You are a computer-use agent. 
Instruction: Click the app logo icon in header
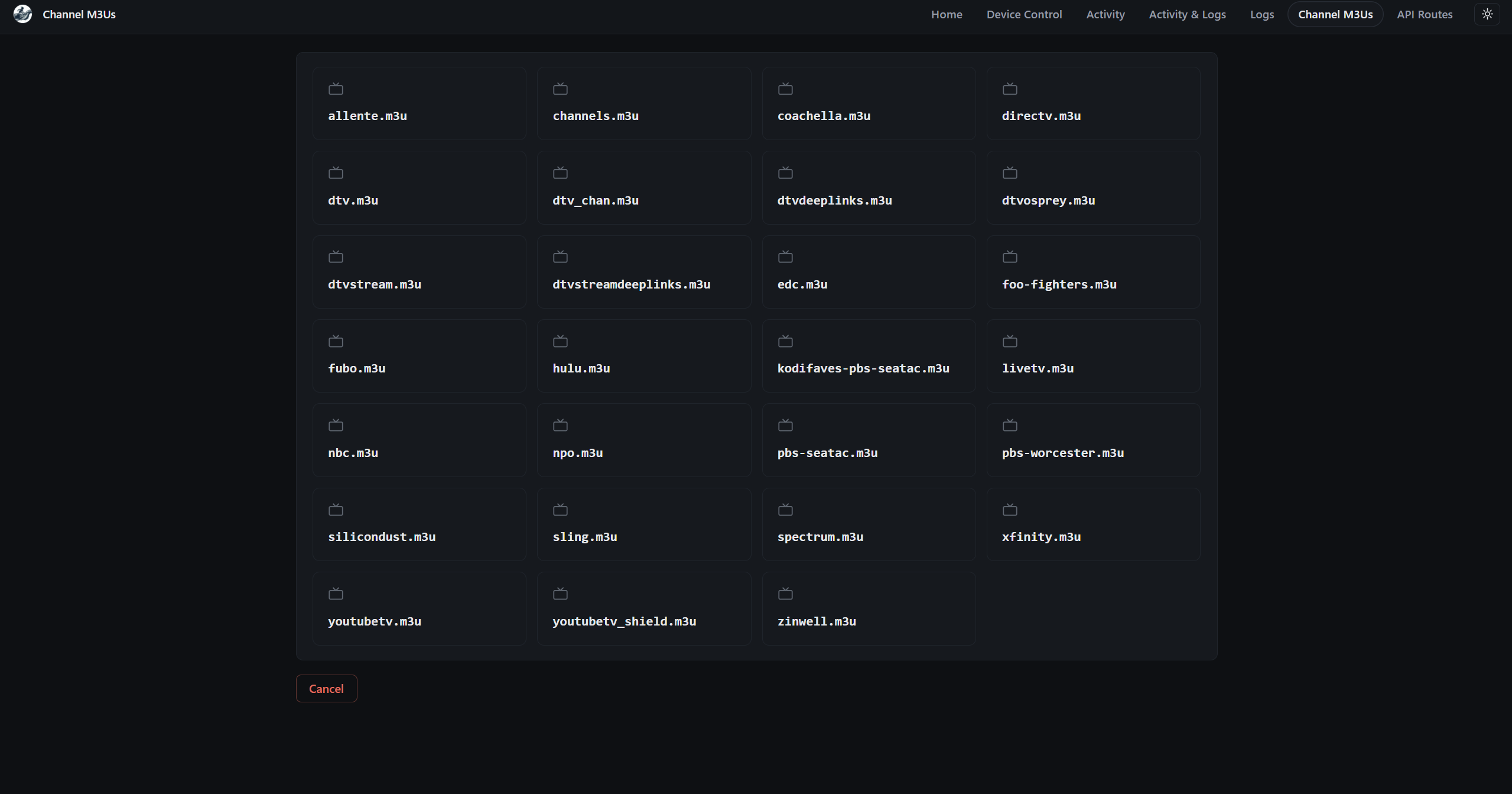[22, 14]
